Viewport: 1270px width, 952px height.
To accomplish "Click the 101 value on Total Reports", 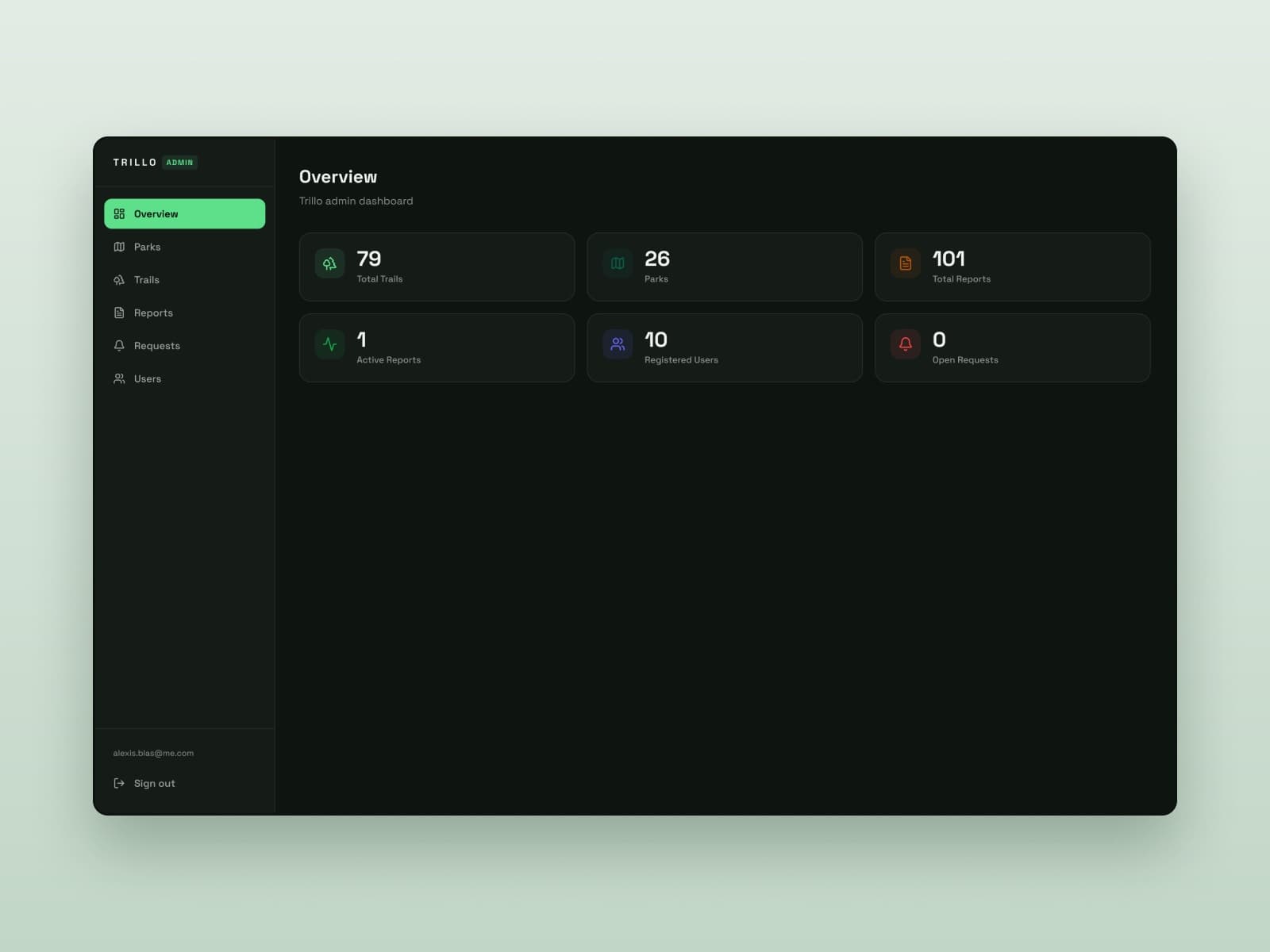I will pos(949,259).
